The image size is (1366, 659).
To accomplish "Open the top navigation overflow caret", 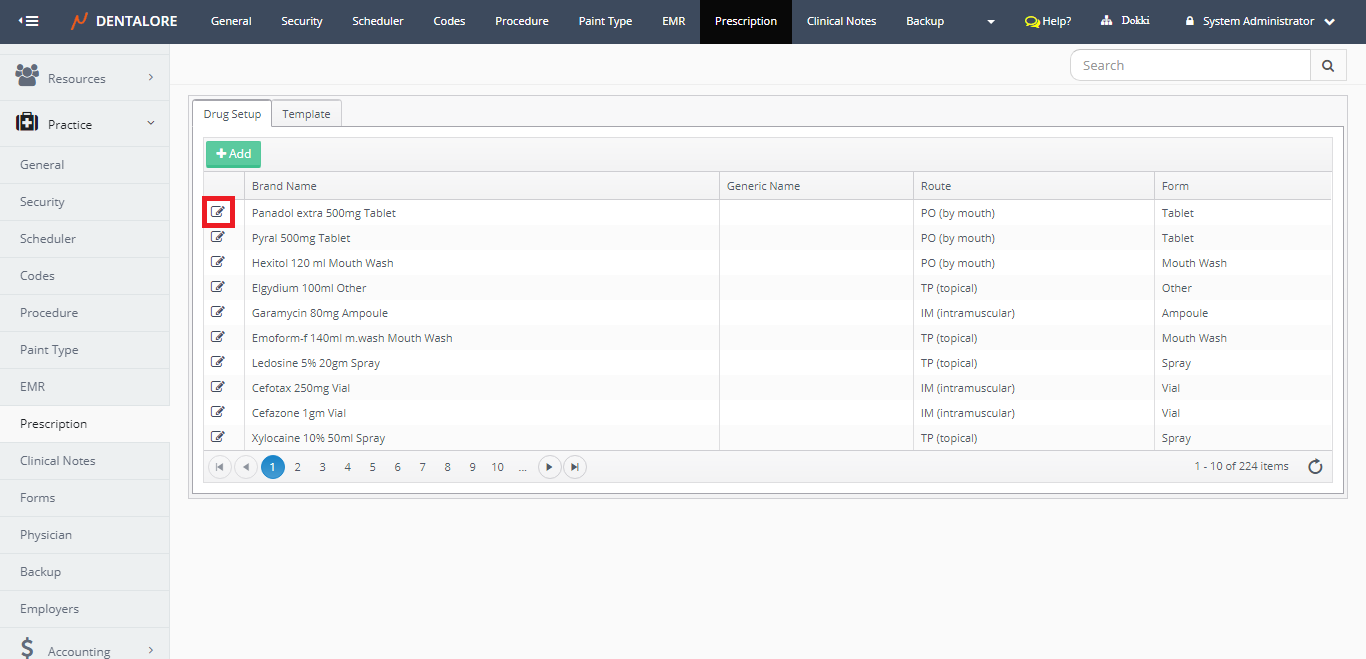I will pos(990,22).
